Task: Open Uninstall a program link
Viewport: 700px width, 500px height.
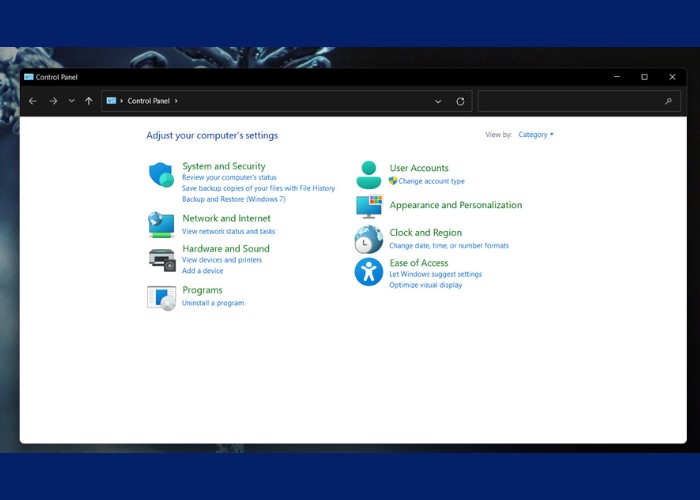Action: (213, 303)
